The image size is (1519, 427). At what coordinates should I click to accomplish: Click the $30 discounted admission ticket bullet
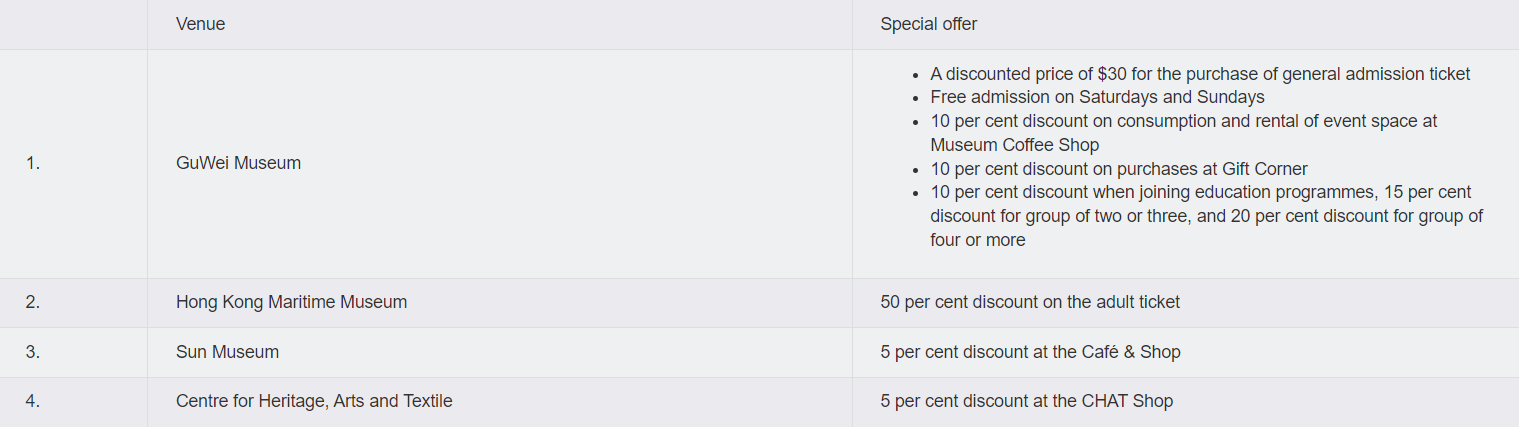coord(1199,74)
